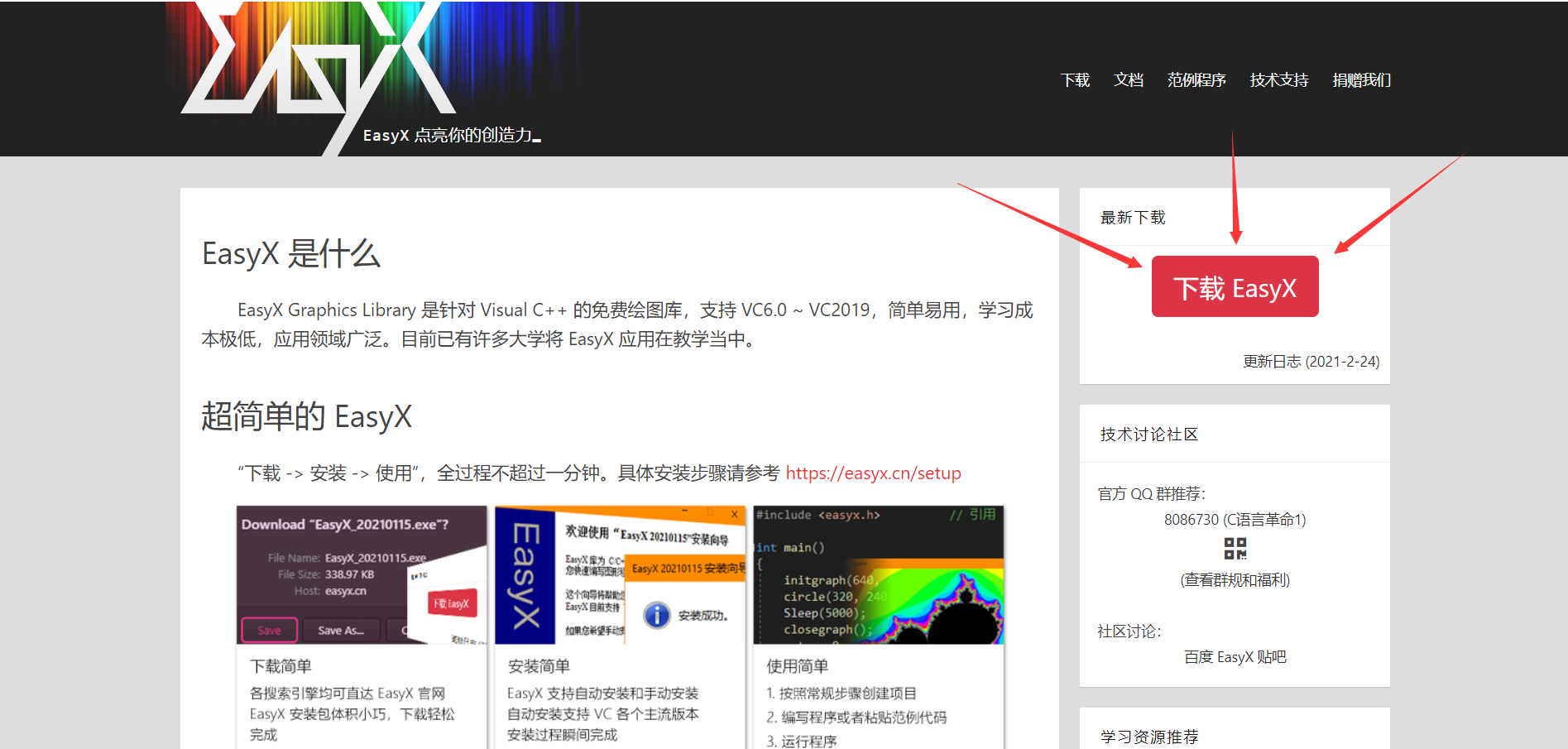The height and width of the screenshot is (749, 1568).
Task: Click the 技术讨论社区 panel header
Action: (x=1148, y=434)
